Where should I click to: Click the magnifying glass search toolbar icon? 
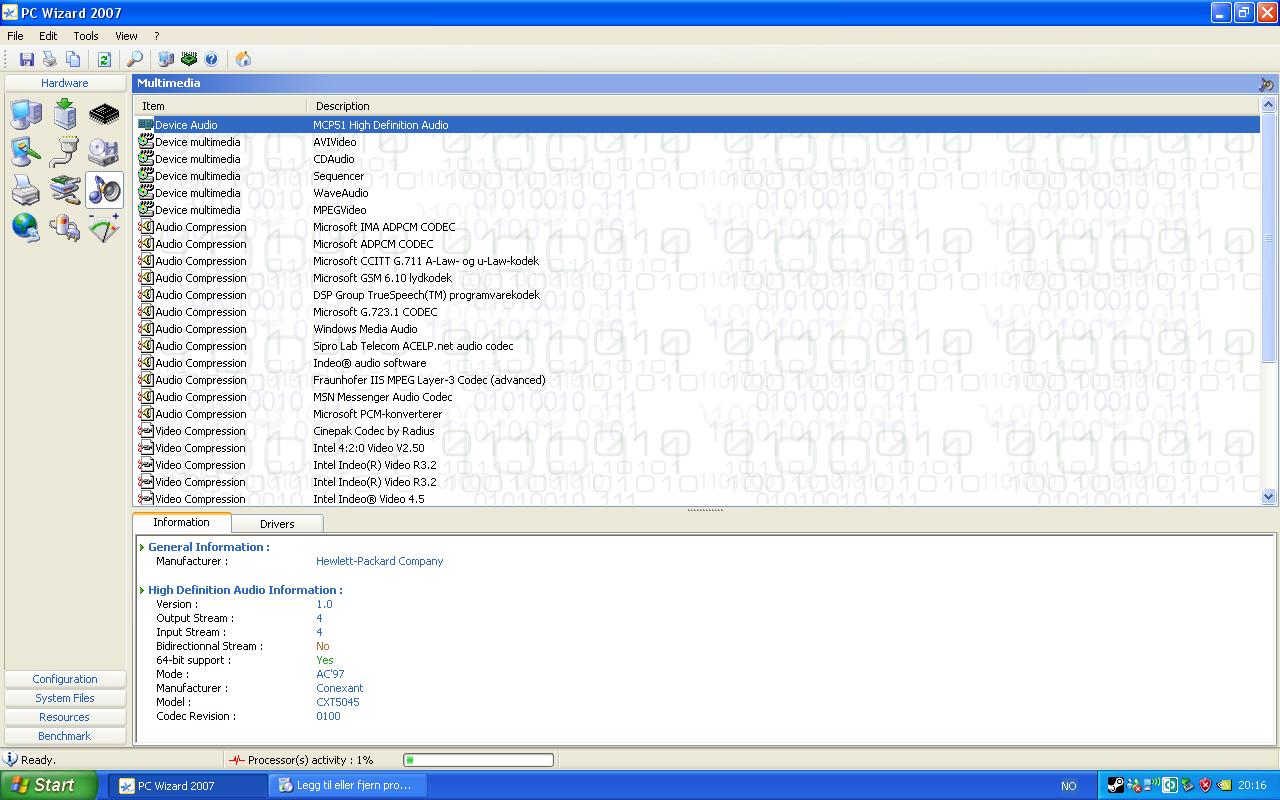(x=135, y=59)
